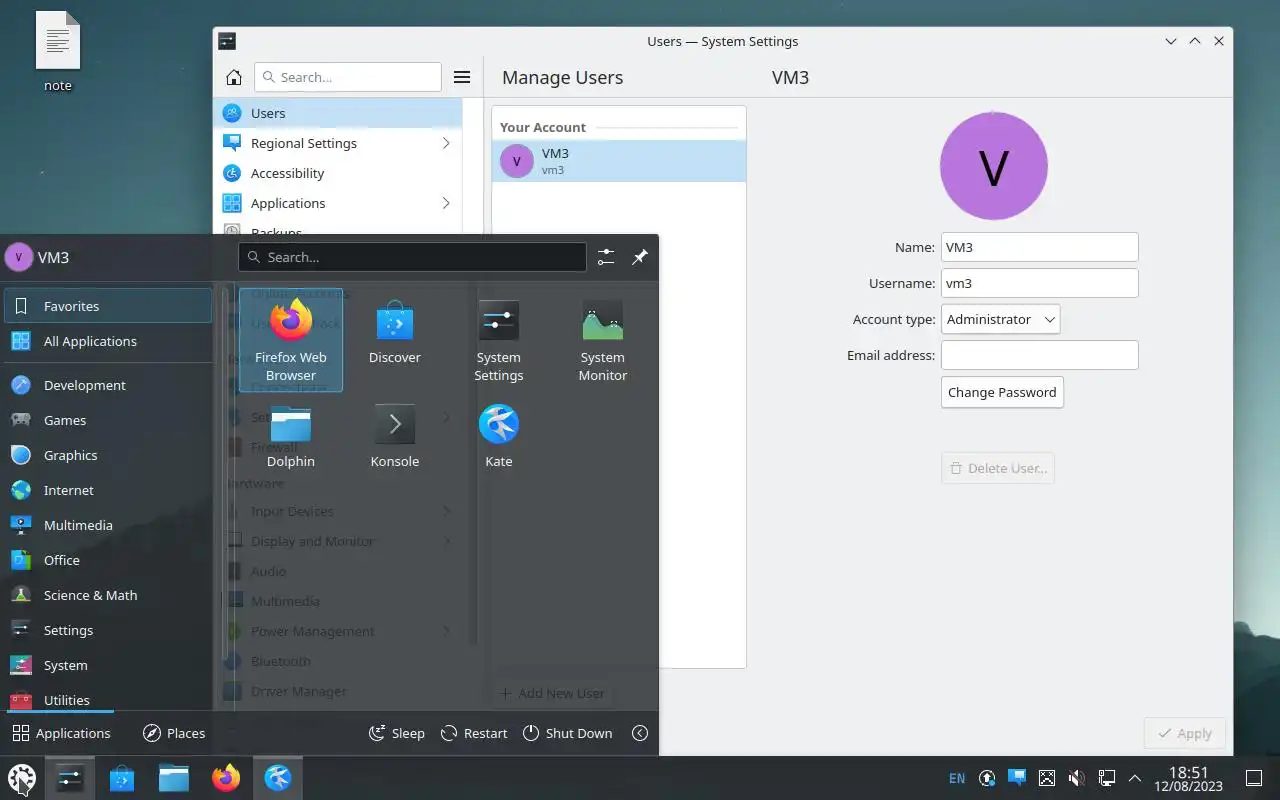
Task: Open the Internet category
Action: pyautogui.click(x=107, y=490)
